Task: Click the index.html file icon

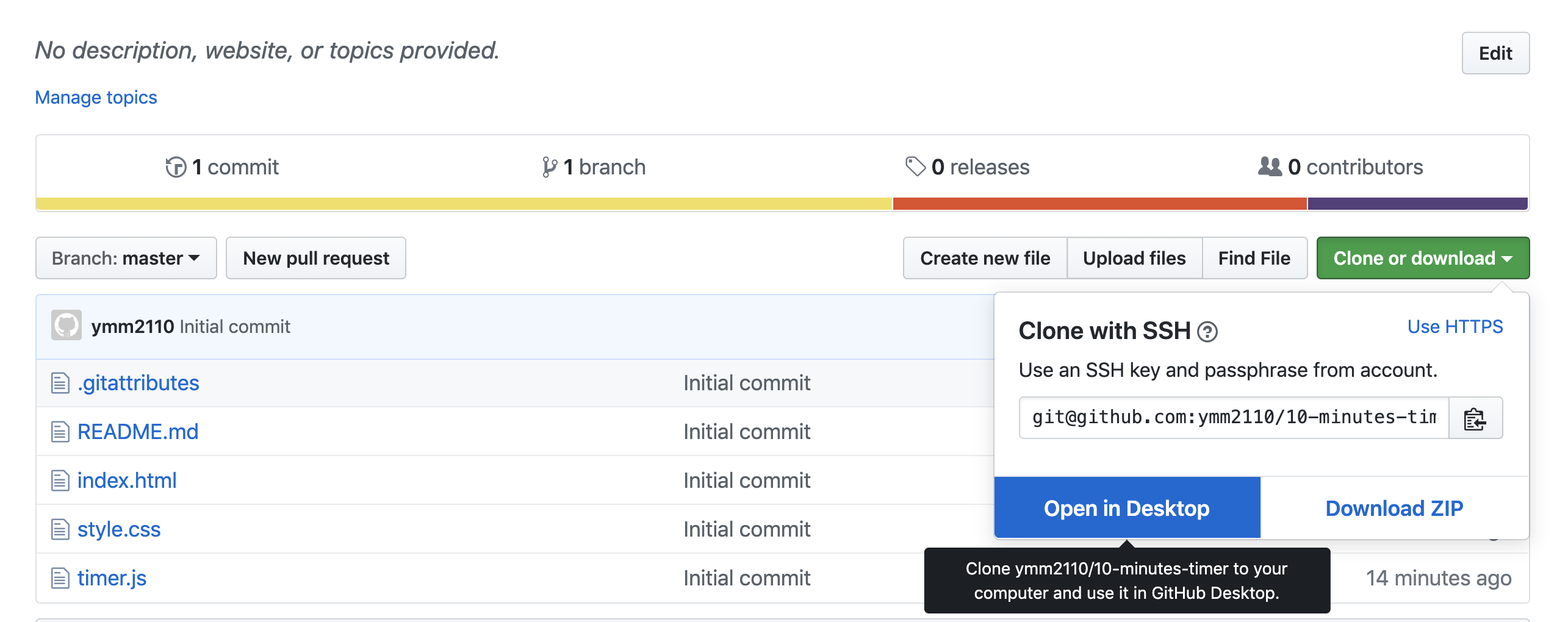Action: click(60, 481)
